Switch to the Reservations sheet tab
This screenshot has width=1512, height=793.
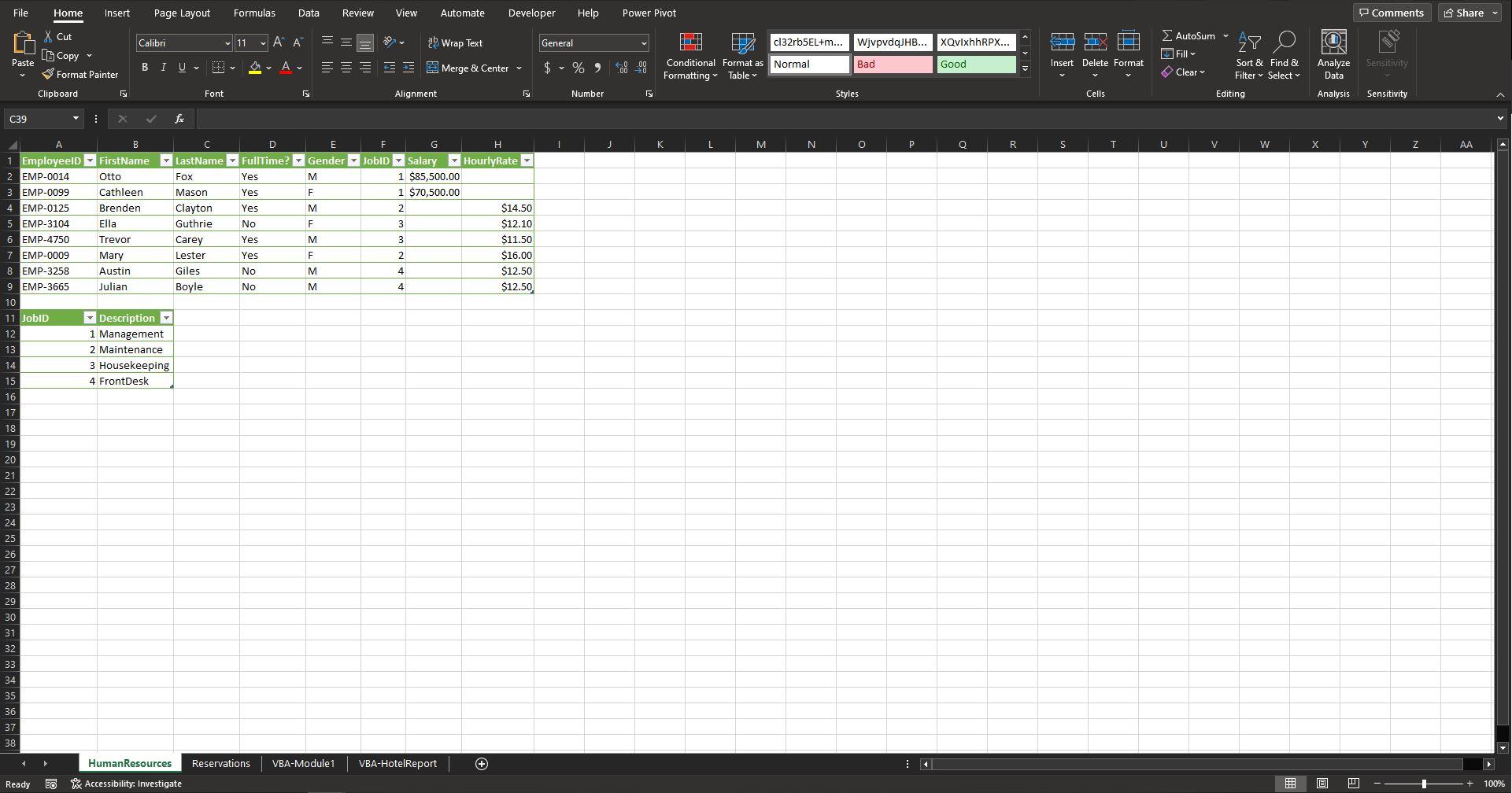click(220, 763)
